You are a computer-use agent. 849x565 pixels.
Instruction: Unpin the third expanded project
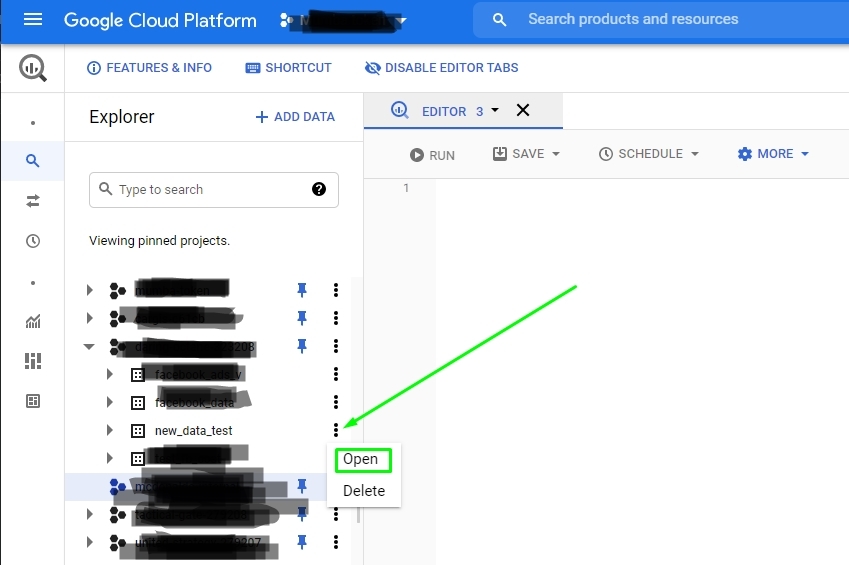point(302,346)
